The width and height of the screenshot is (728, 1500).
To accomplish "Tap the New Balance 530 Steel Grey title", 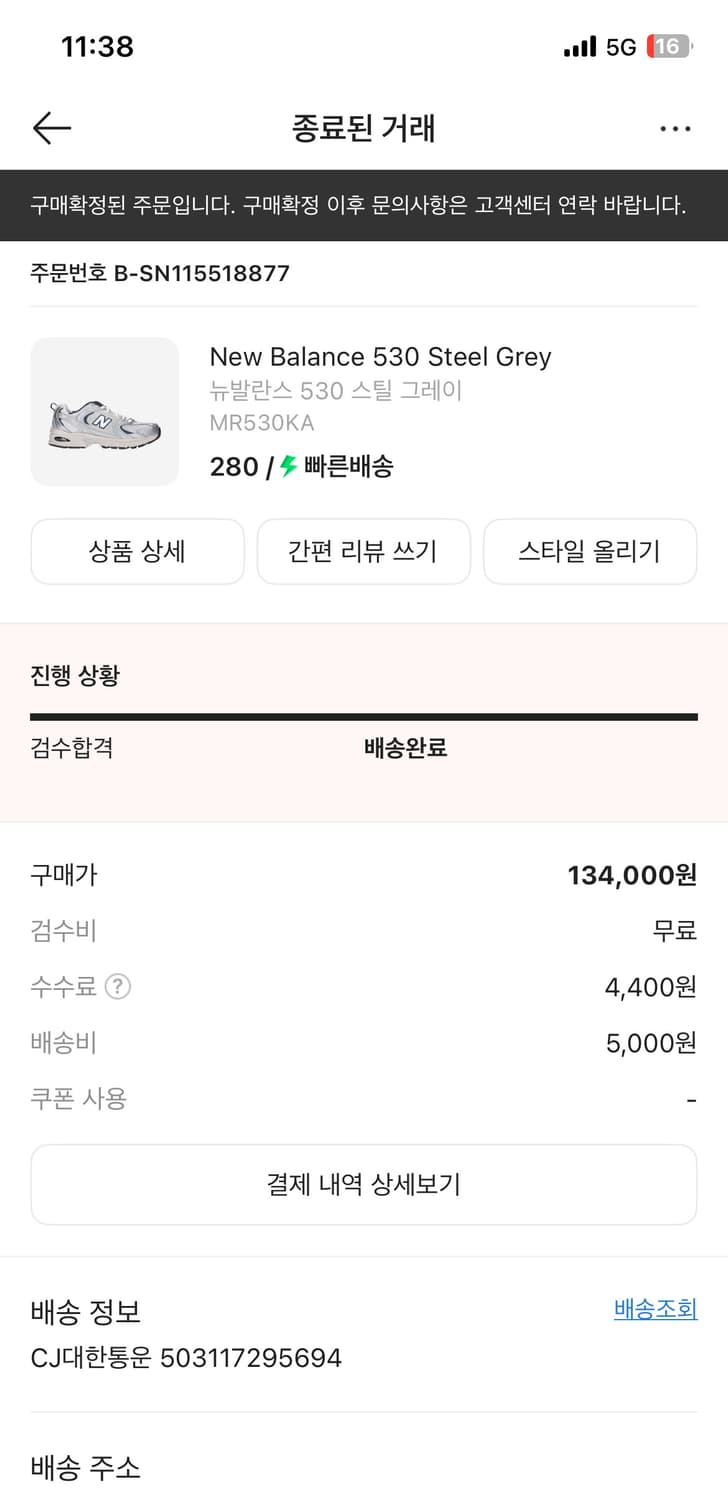I will coord(380,357).
